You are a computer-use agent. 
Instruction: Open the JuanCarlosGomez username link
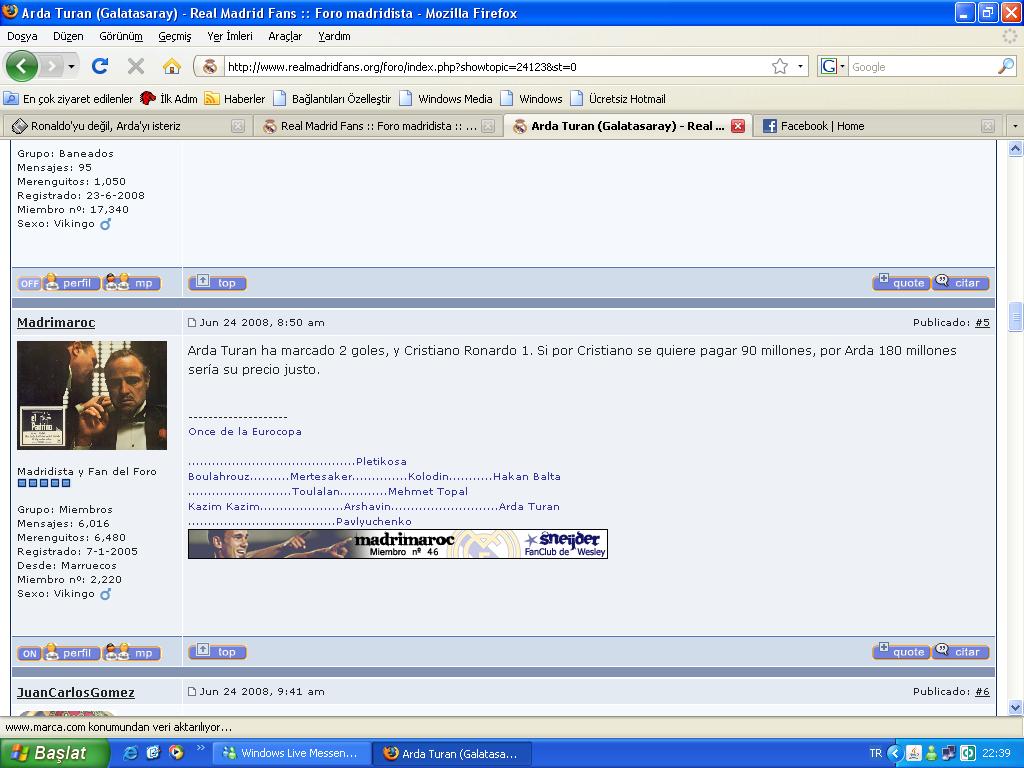point(76,692)
